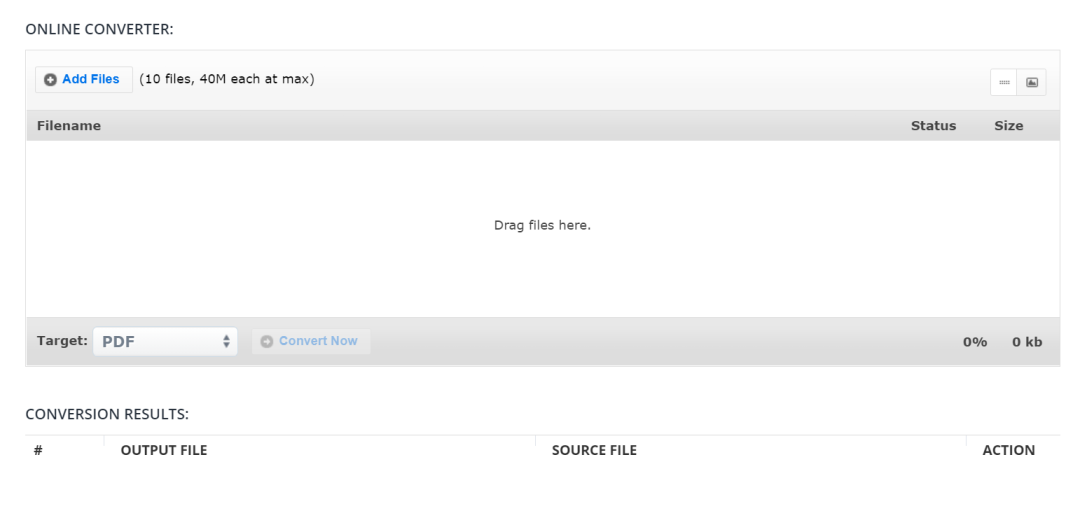Click the # column in conversion results
Screen dimensions: 1080x525
click(38, 450)
